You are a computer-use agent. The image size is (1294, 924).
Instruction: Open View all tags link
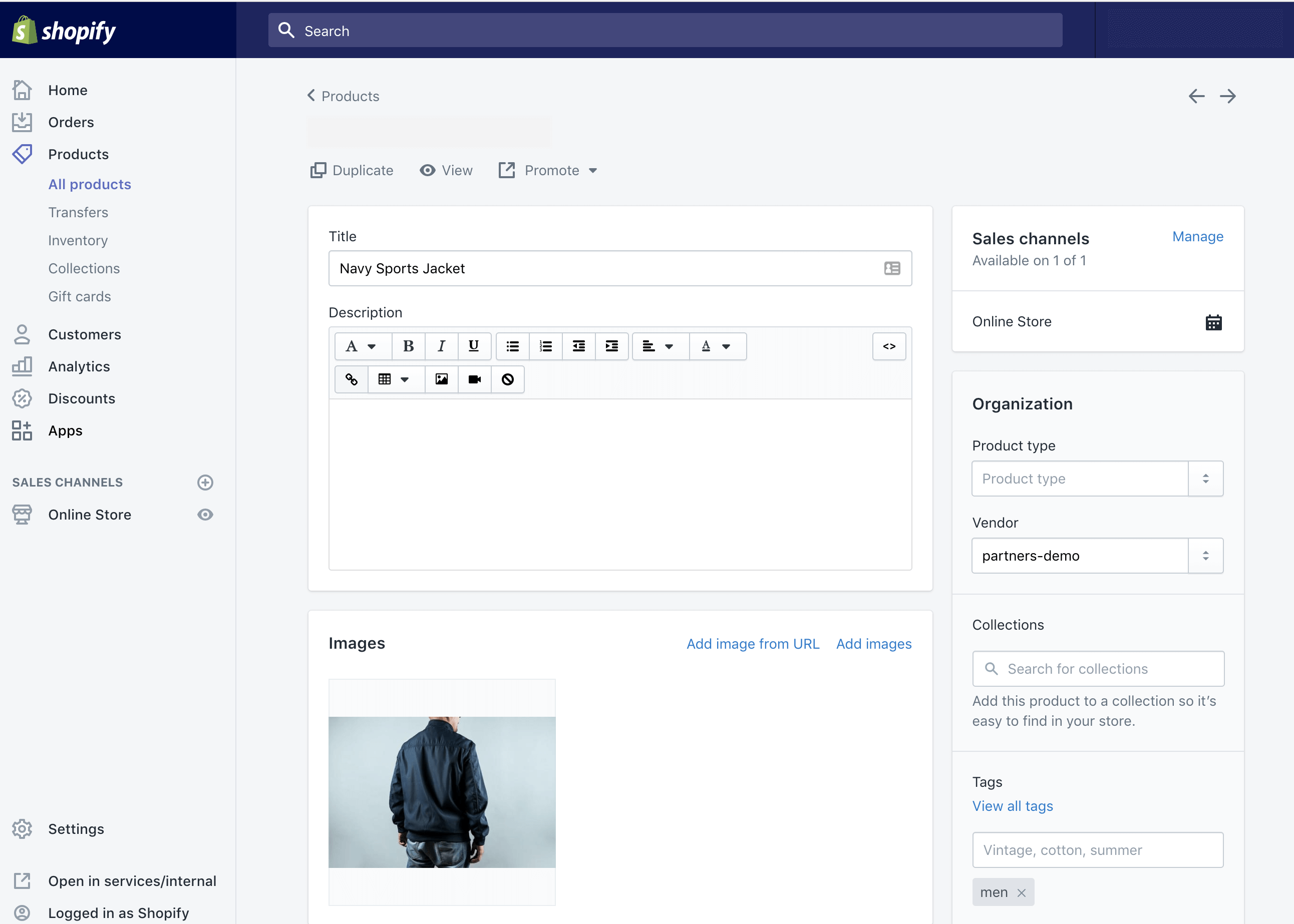click(1012, 806)
